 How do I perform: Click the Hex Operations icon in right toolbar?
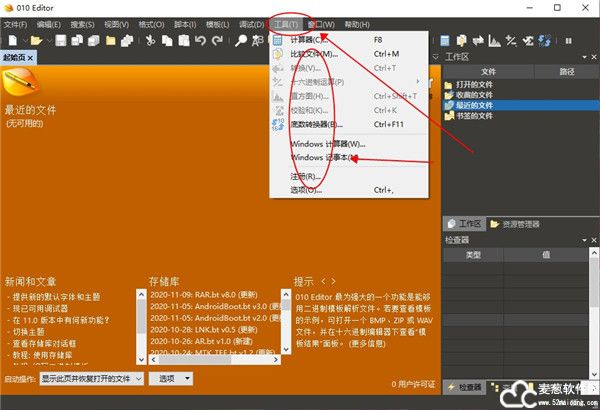[x=511, y=41]
